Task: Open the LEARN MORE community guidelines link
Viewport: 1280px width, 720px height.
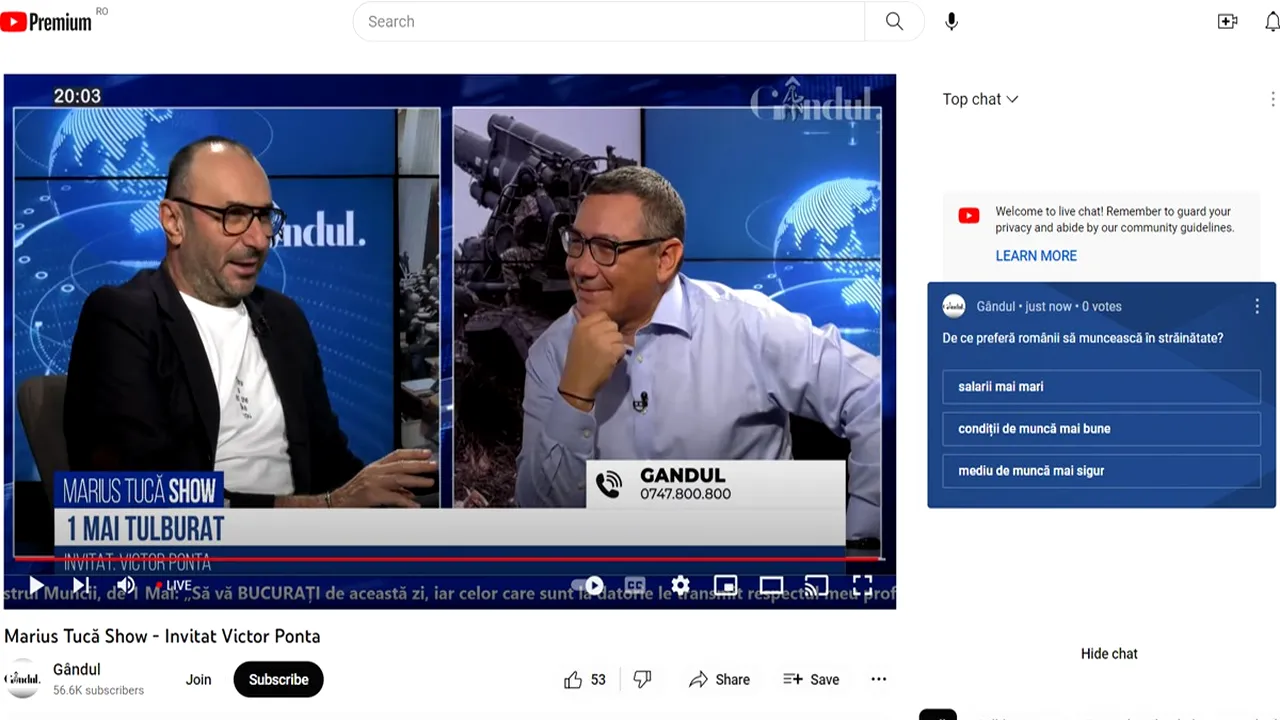Action: click(x=1036, y=256)
